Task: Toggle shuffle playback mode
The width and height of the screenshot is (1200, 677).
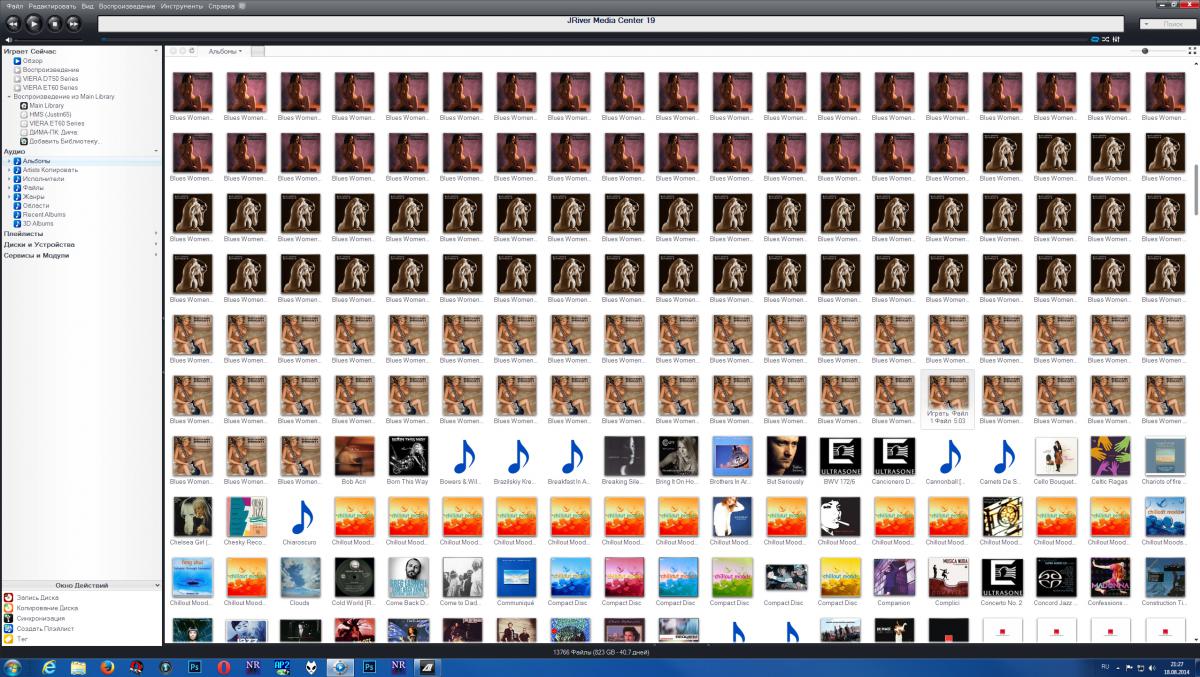Action: (x=1105, y=40)
